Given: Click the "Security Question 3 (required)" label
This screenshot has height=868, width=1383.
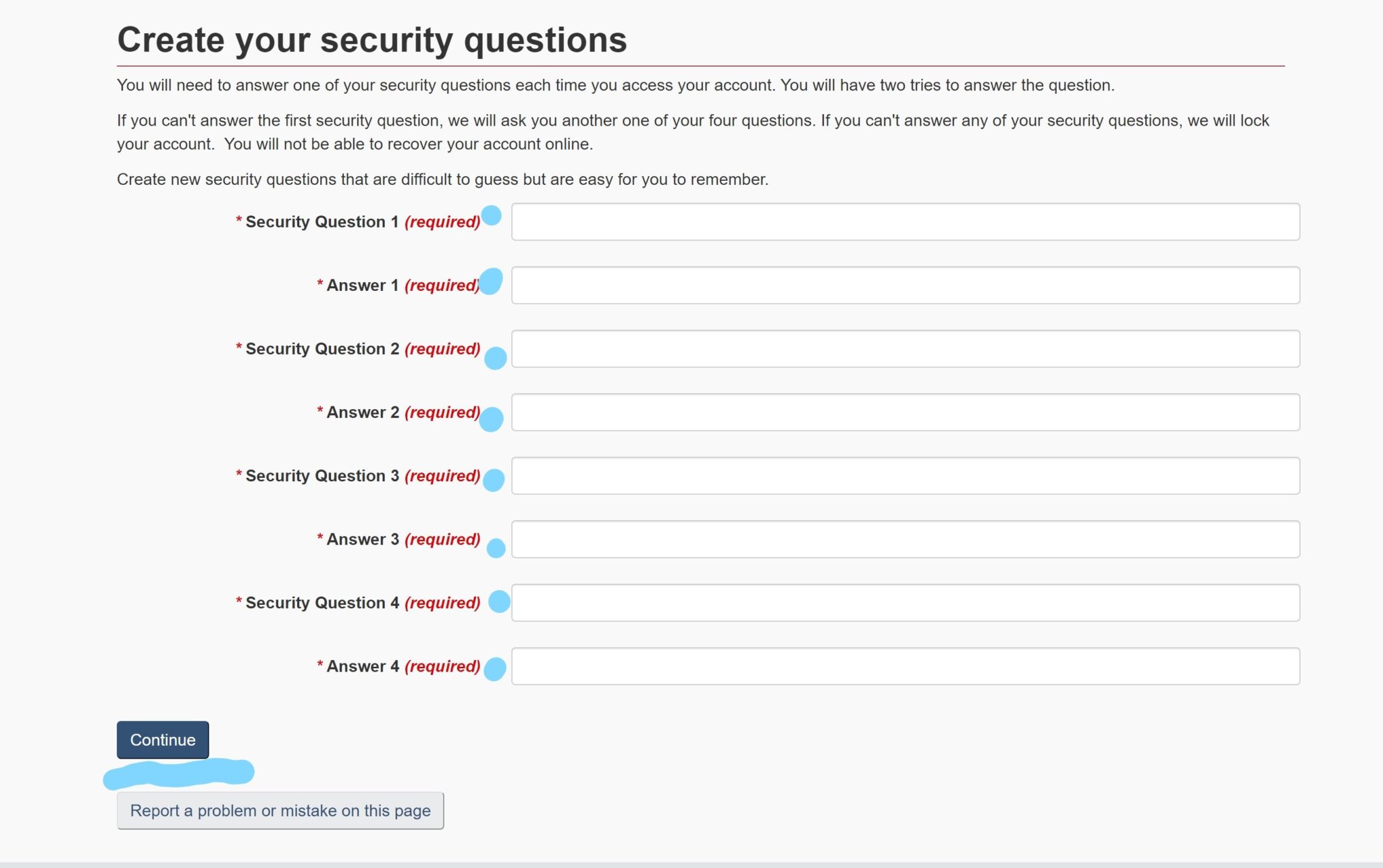Looking at the screenshot, I should [358, 475].
